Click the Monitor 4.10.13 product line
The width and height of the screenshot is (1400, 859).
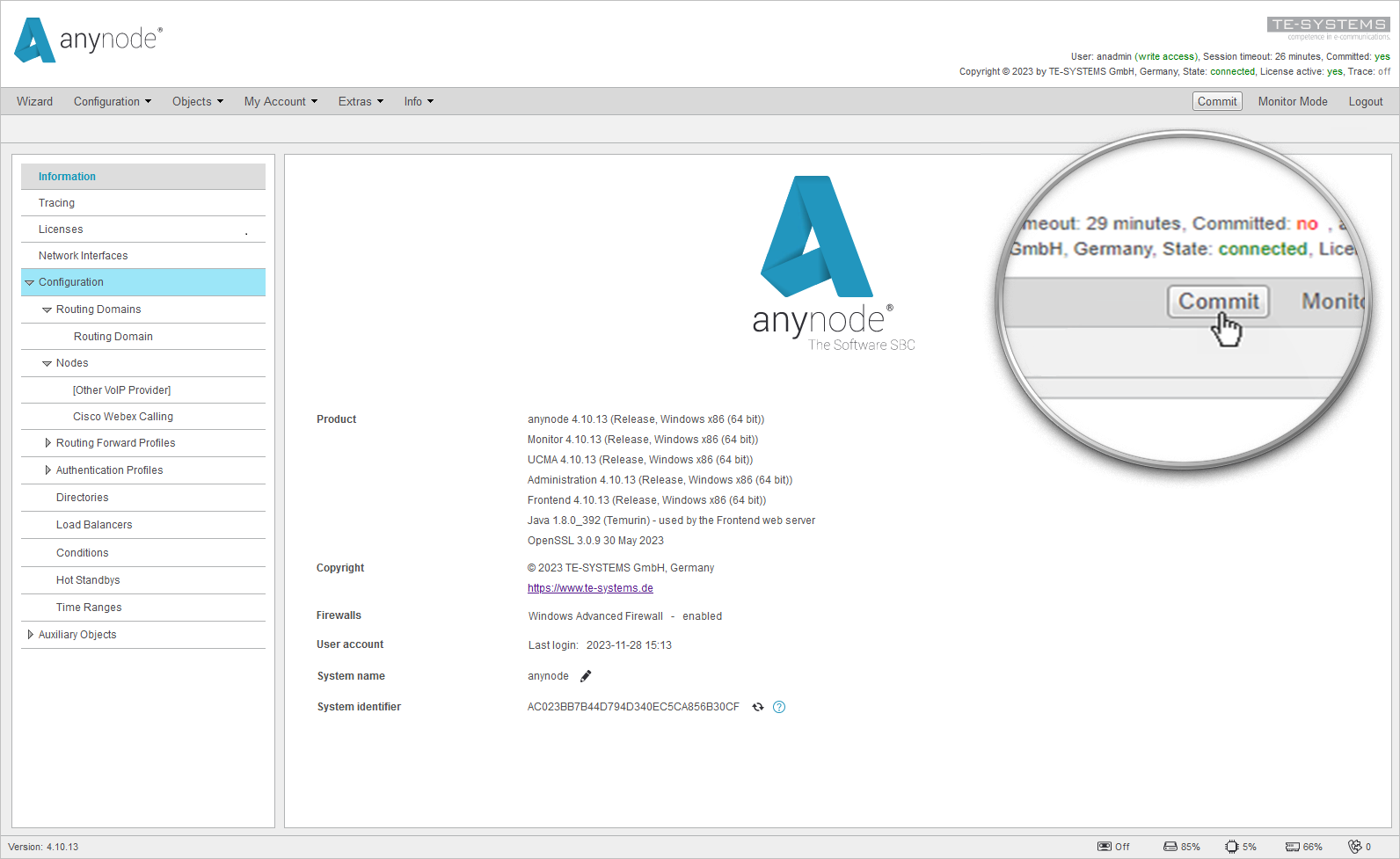(643, 440)
